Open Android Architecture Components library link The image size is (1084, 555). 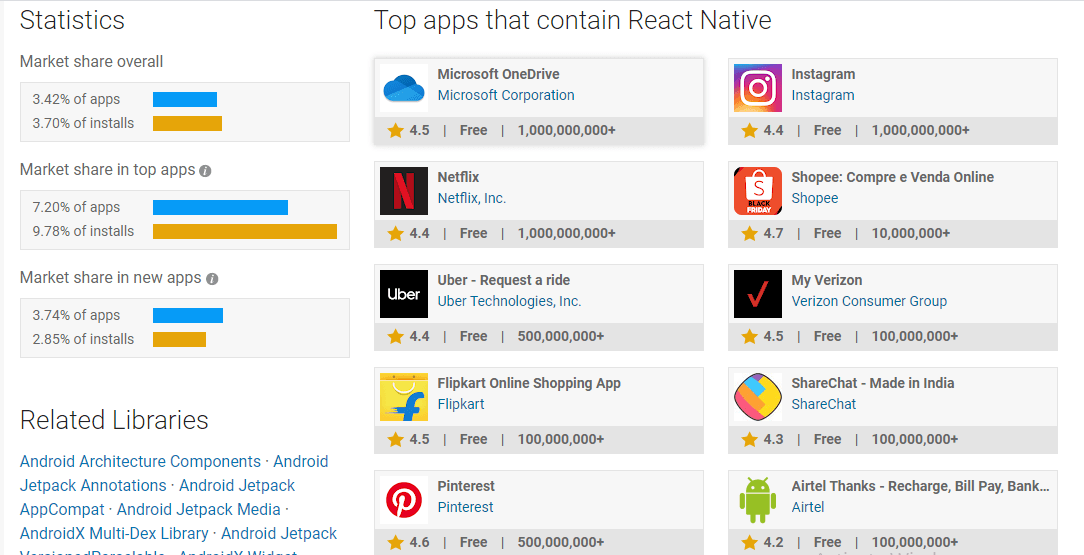[x=140, y=462]
